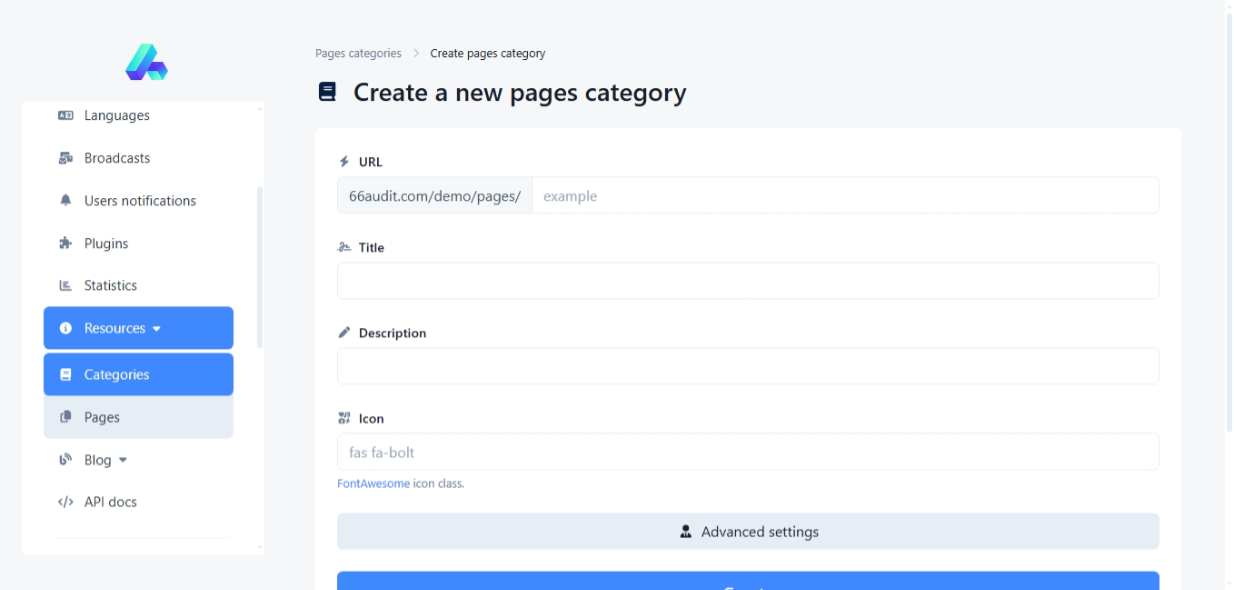Click the API docs code icon

(66, 502)
